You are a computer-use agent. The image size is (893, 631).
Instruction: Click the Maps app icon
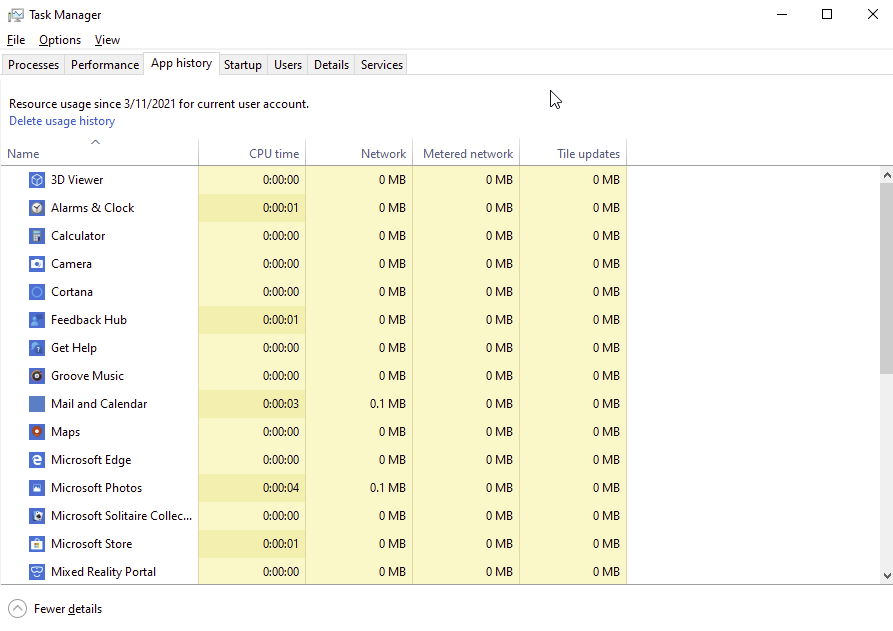(x=37, y=432)
